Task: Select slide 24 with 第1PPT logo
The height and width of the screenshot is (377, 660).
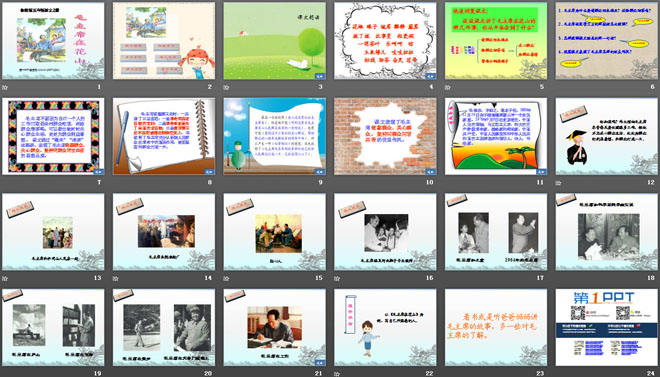Action: click(607, 327)
